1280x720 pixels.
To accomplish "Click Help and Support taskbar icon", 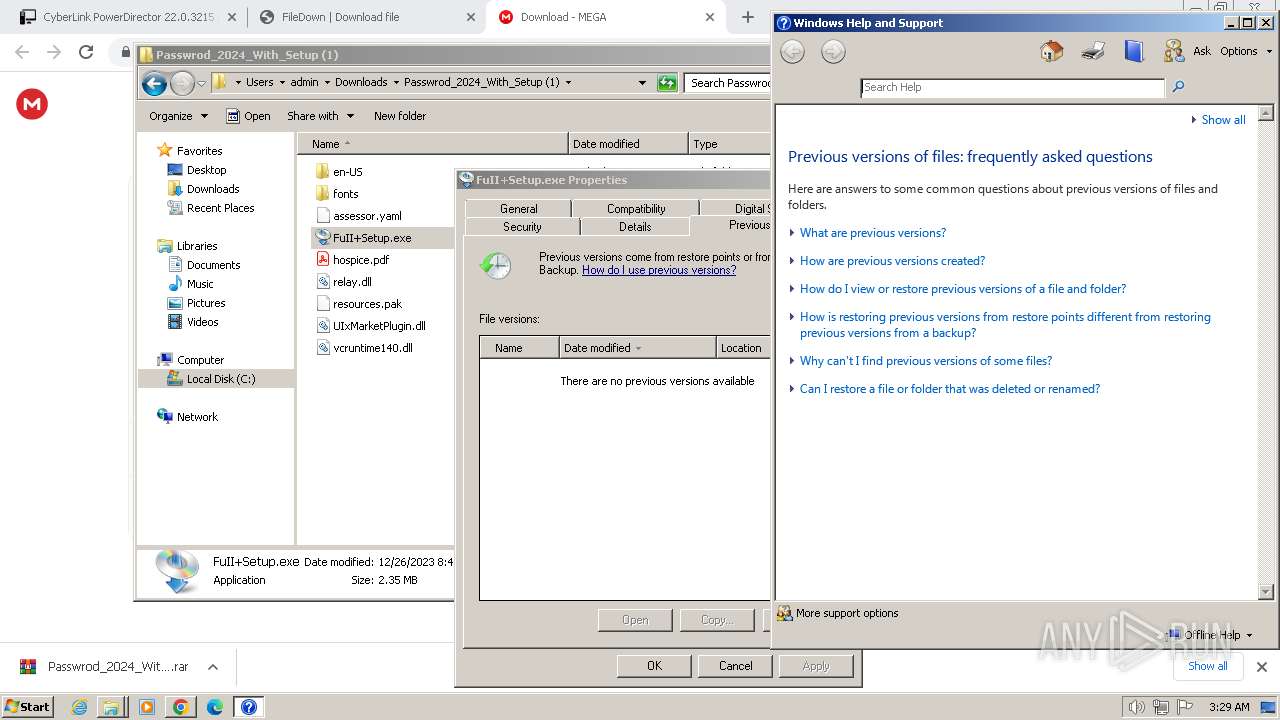I will (249, 707).
